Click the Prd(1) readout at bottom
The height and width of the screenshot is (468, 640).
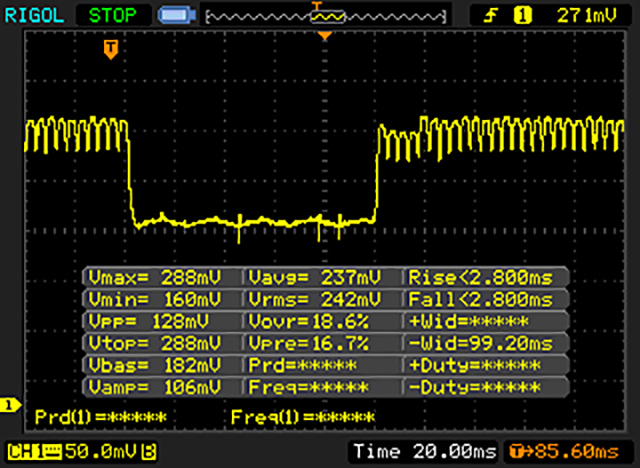pyautogui.click(x=100, y=416)
